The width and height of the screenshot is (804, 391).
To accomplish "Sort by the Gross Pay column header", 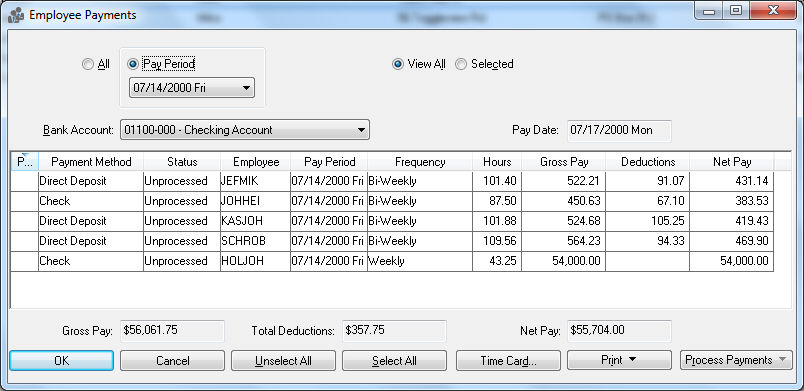I will (x=564, y=162).
